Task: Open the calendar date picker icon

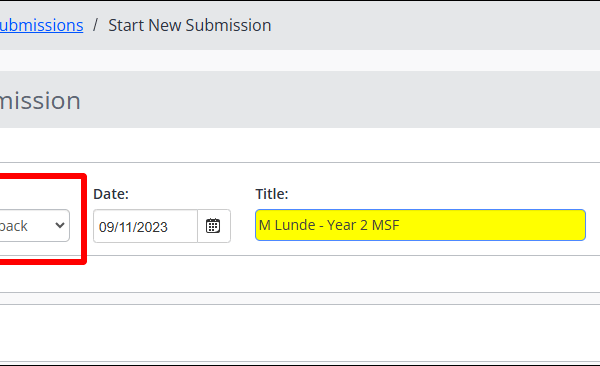Action: click(x=213, y=226)
